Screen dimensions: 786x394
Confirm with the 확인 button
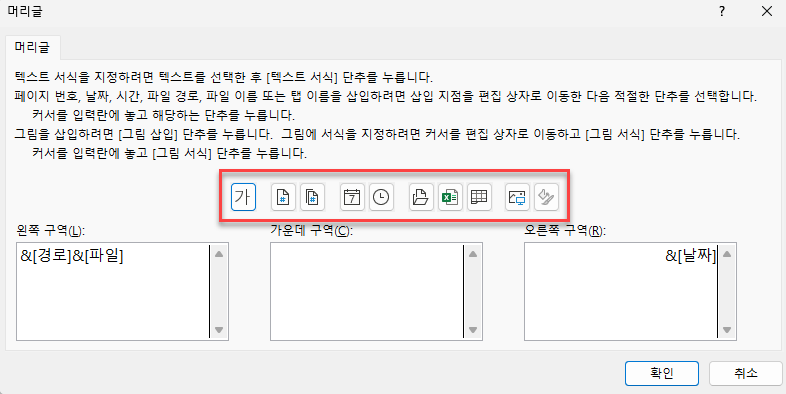[662, 373]
